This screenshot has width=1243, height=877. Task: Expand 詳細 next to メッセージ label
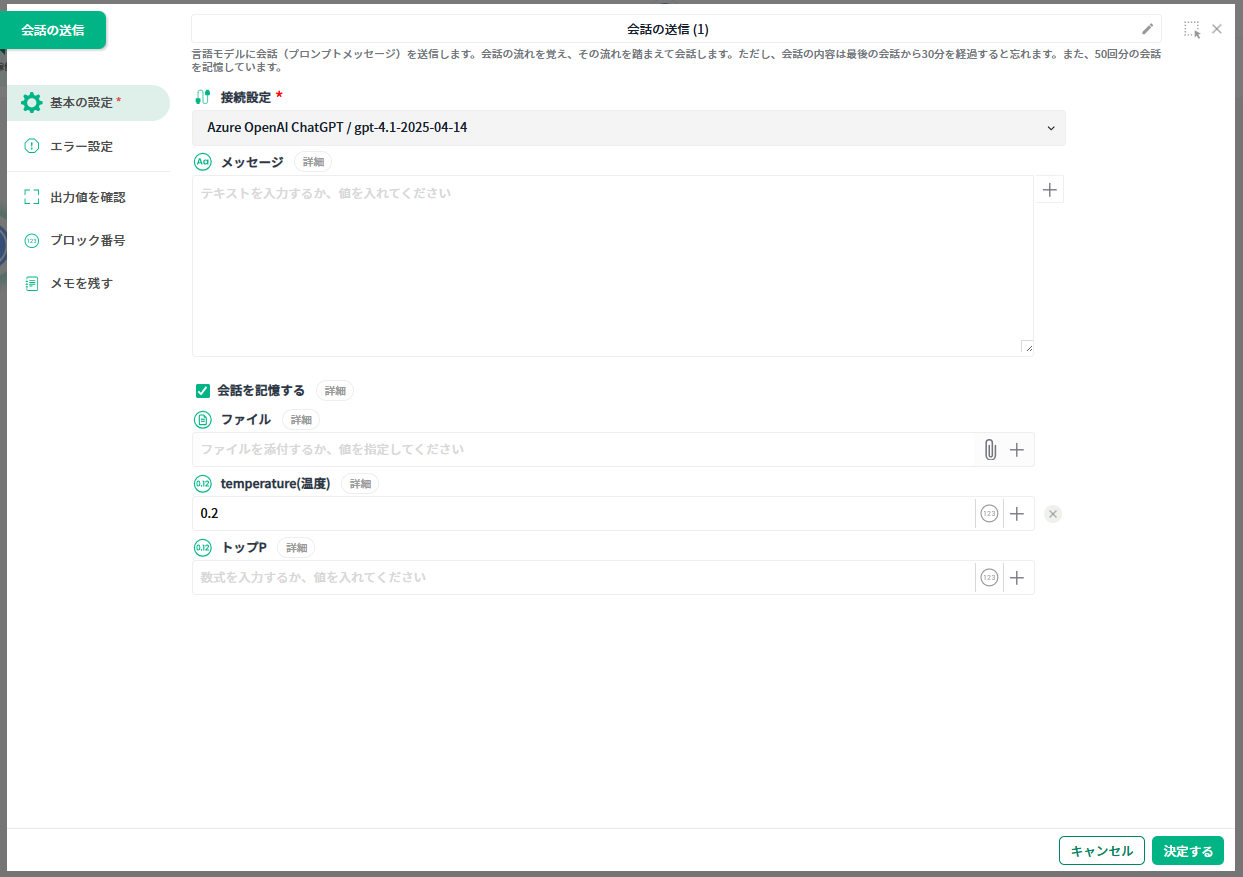pos(313,162)
